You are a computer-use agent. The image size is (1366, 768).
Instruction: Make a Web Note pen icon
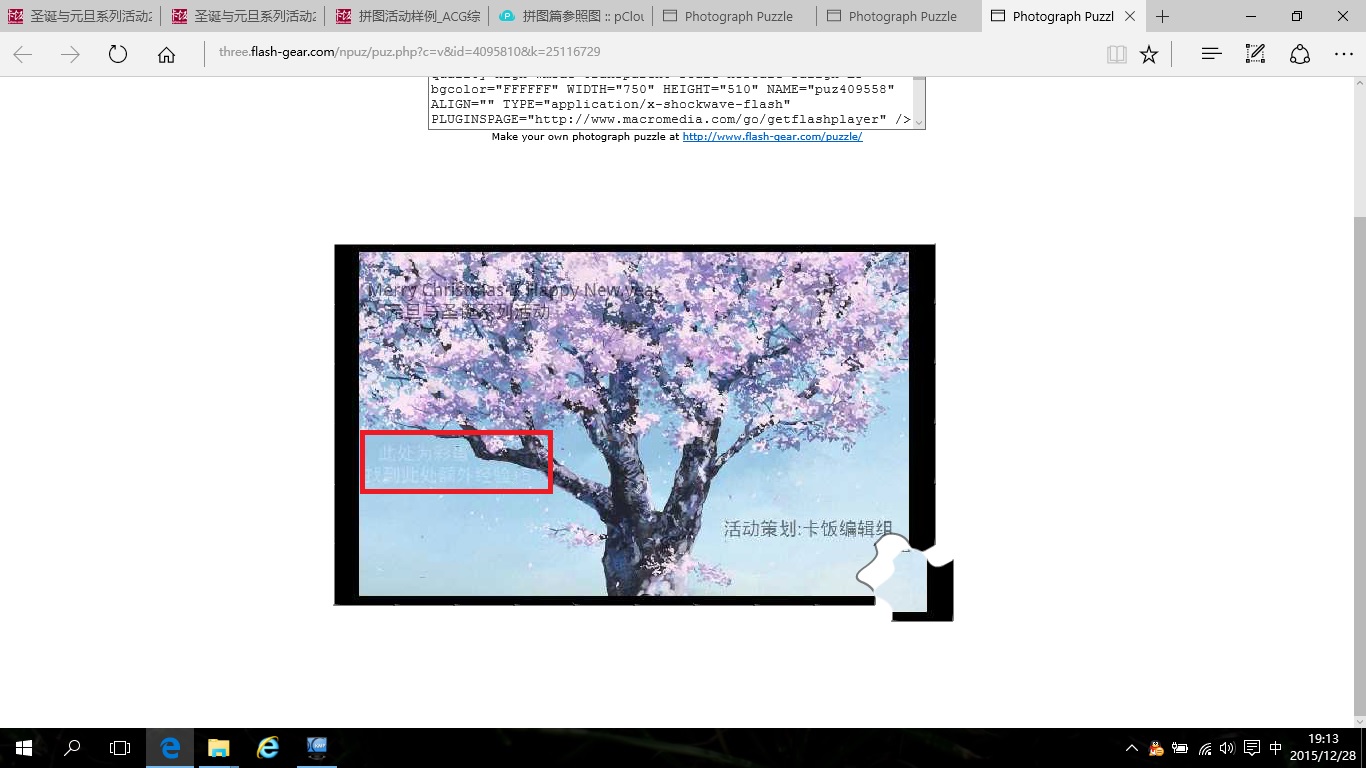(x=1255, y=55)
